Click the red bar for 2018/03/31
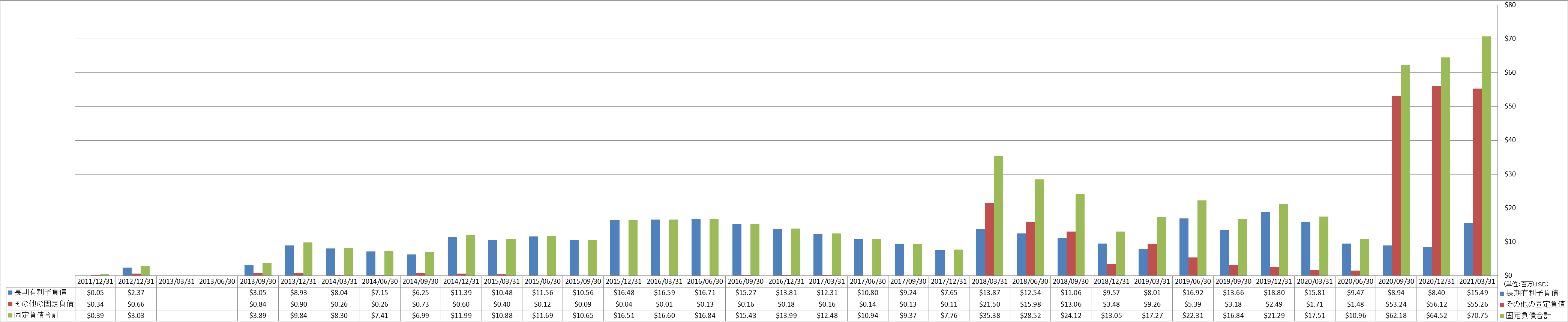 click(990, 239)
